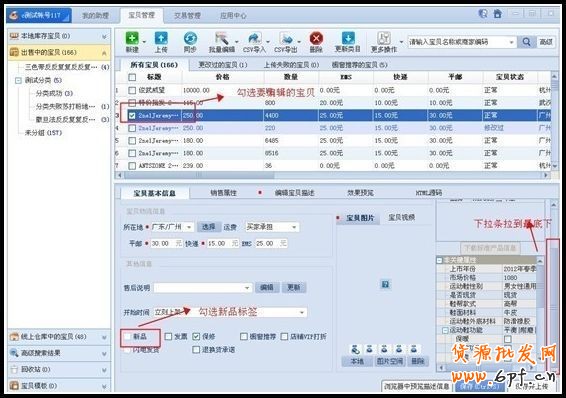The image size is (566, 398).
Task: Click the red 删除 delete toolbar icon
Action: tap(316, 38)
